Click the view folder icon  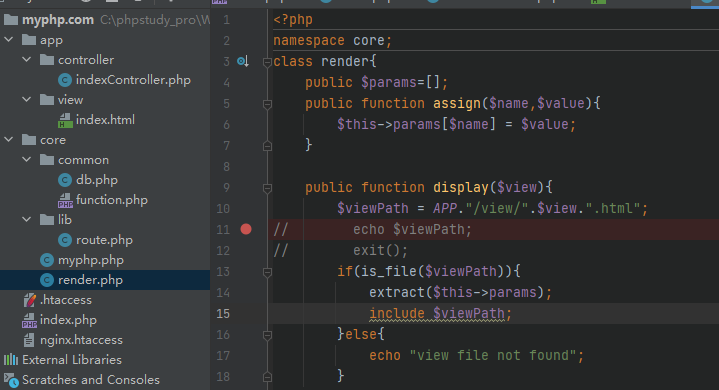47,99
